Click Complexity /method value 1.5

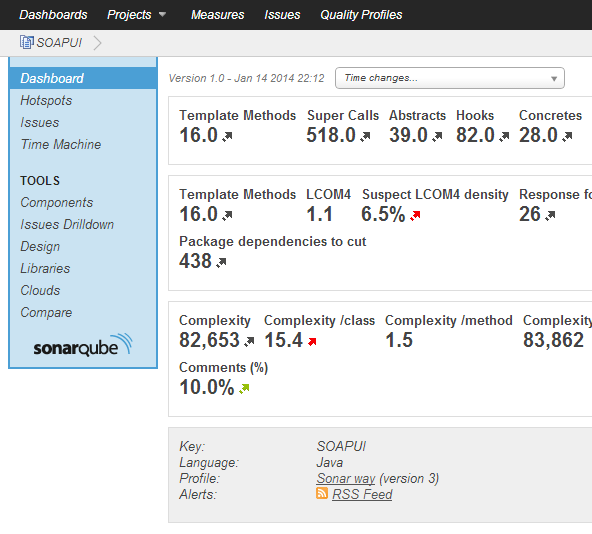point(399,340)
